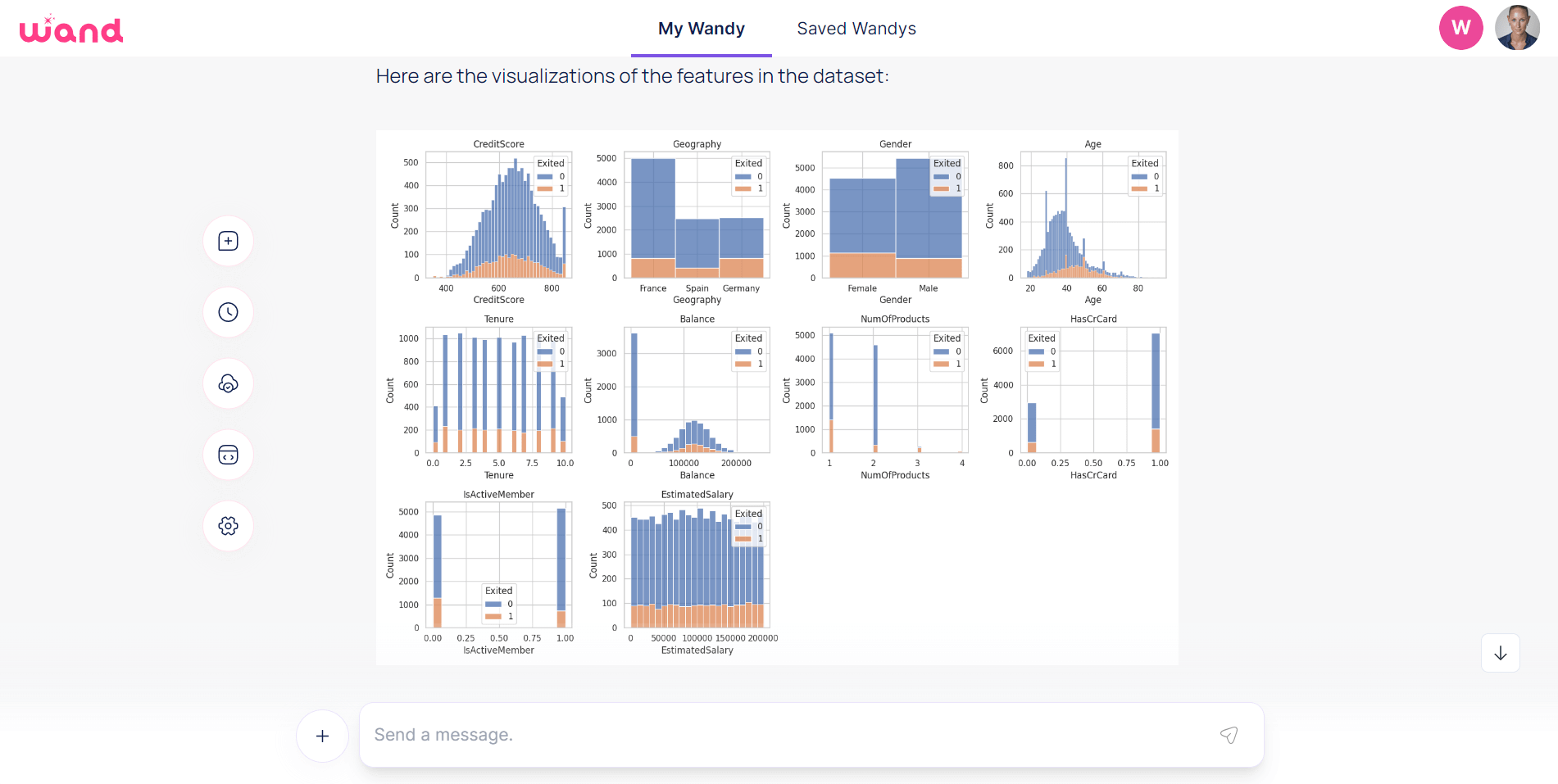The height and width of the screenshot is (784, 1558).
Task: Click the blue Exited 0 legend swatch in Gender chart
Action: click(x=941, y=177)
